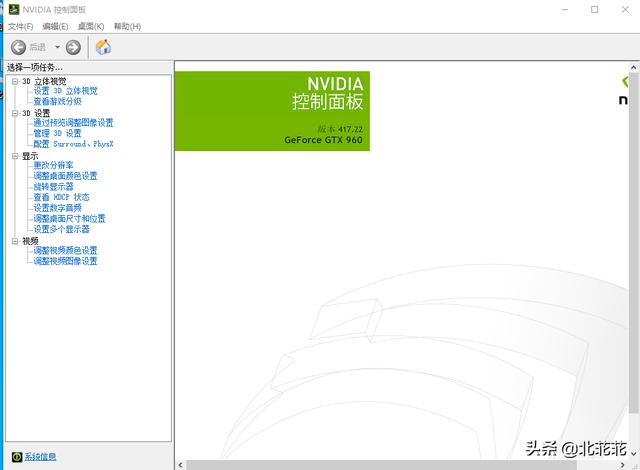Open the 文件(F) menu

pos(20,27)
